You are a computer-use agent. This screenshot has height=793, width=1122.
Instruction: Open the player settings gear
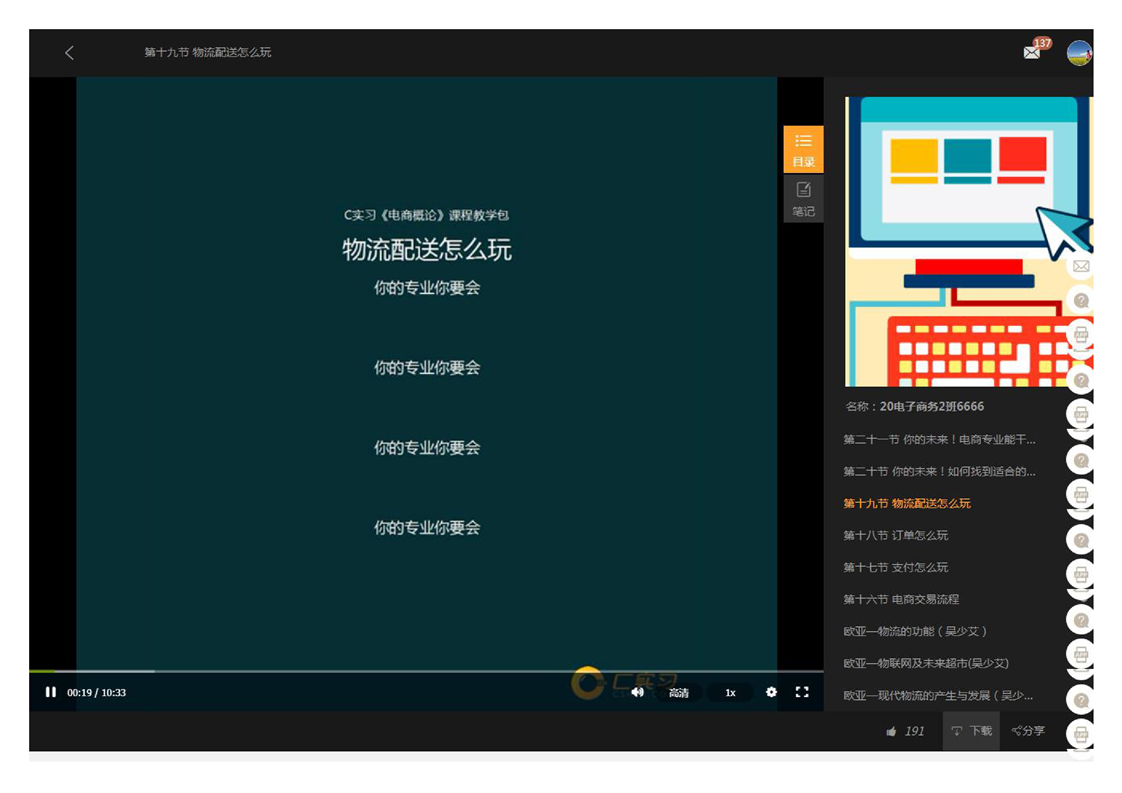771,692
